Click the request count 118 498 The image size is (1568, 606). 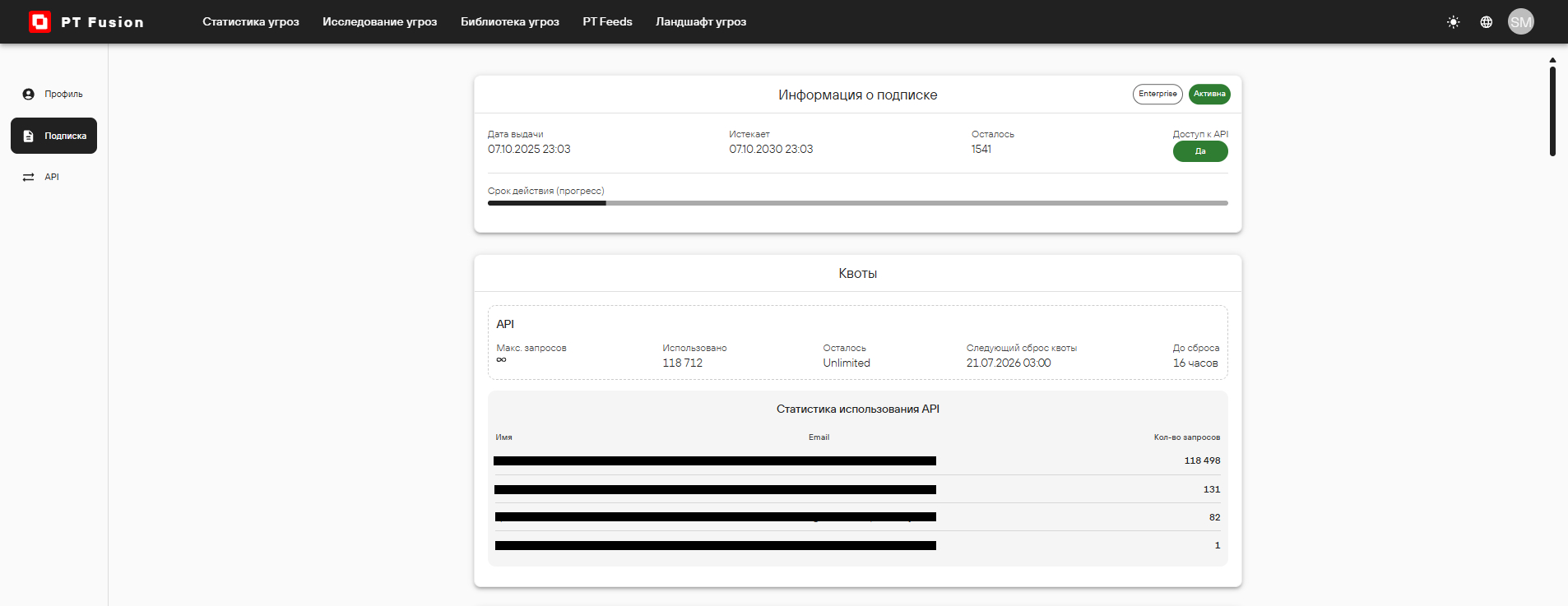(1202, 460)
